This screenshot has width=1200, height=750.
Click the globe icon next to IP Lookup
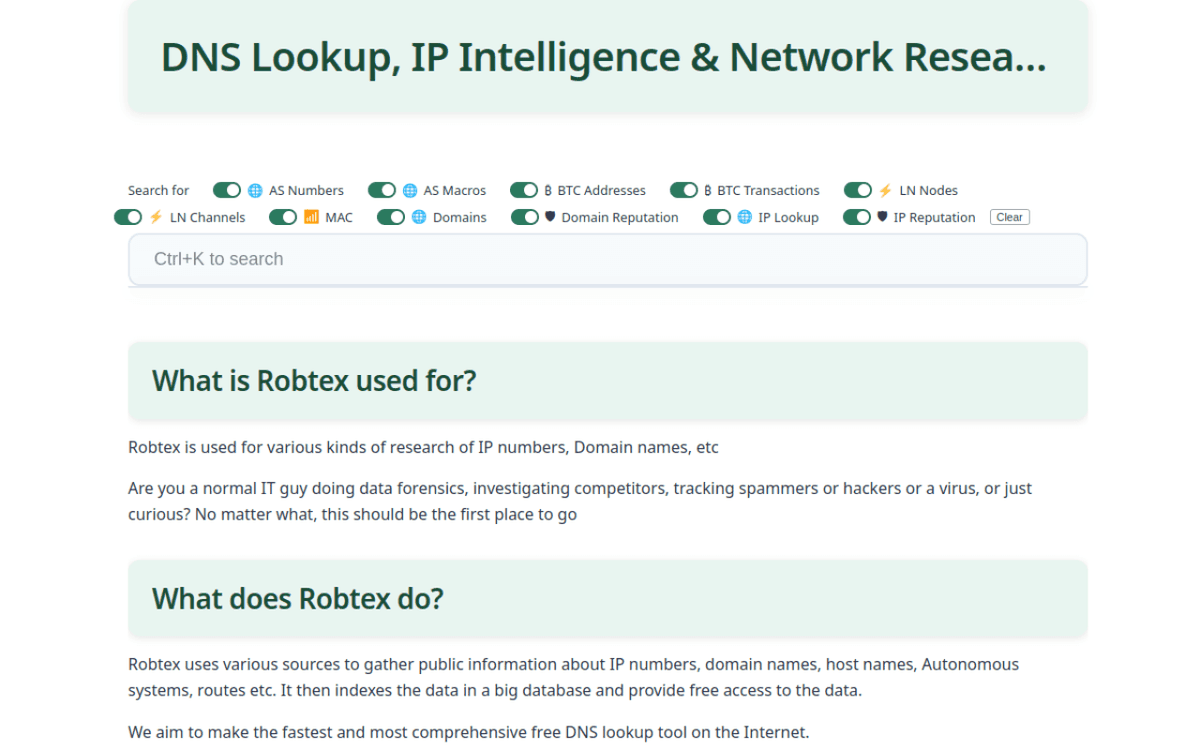coord(745,217)
